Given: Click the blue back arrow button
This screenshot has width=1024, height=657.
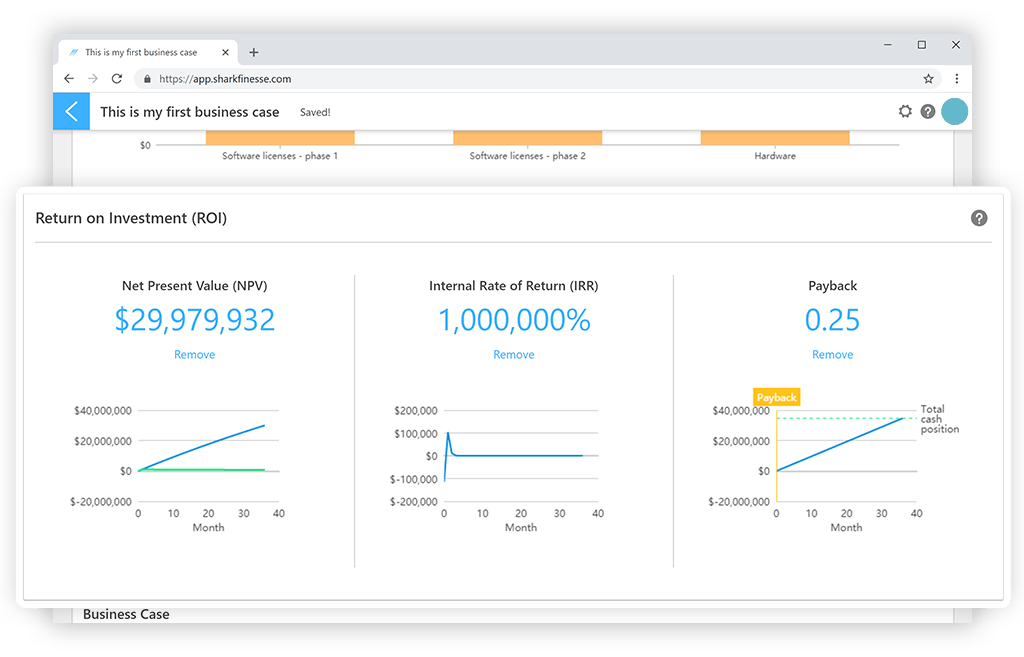Looking at the screenshot, I should pos(71,112).
